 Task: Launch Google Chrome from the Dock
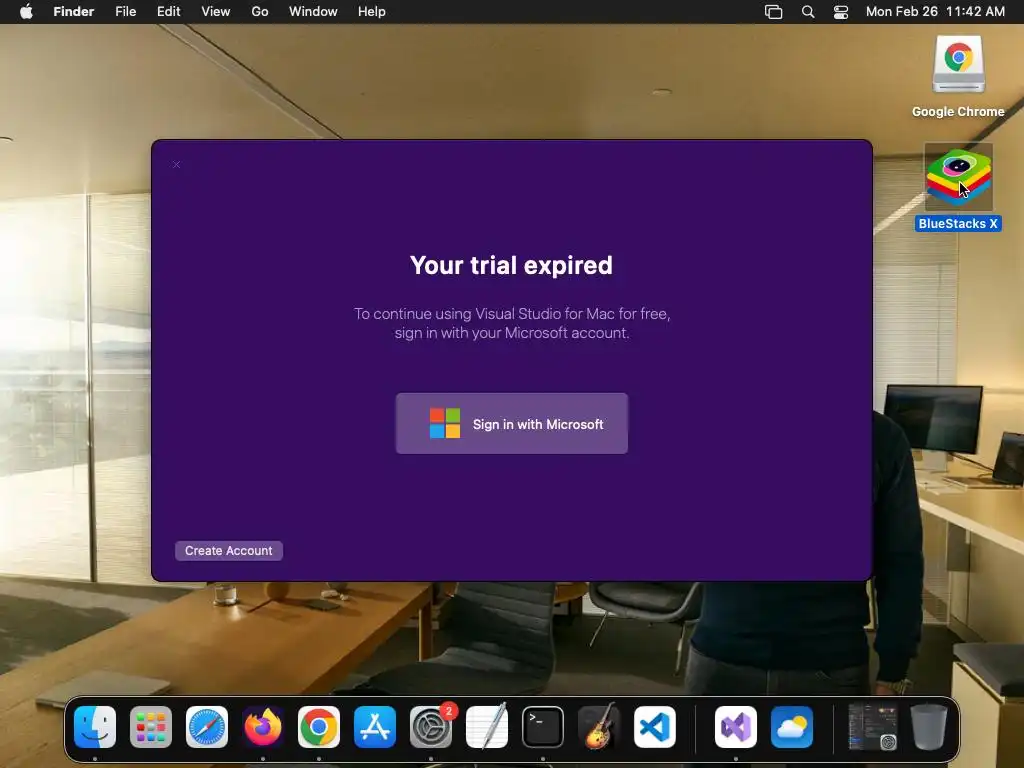[x=319, y=727]
